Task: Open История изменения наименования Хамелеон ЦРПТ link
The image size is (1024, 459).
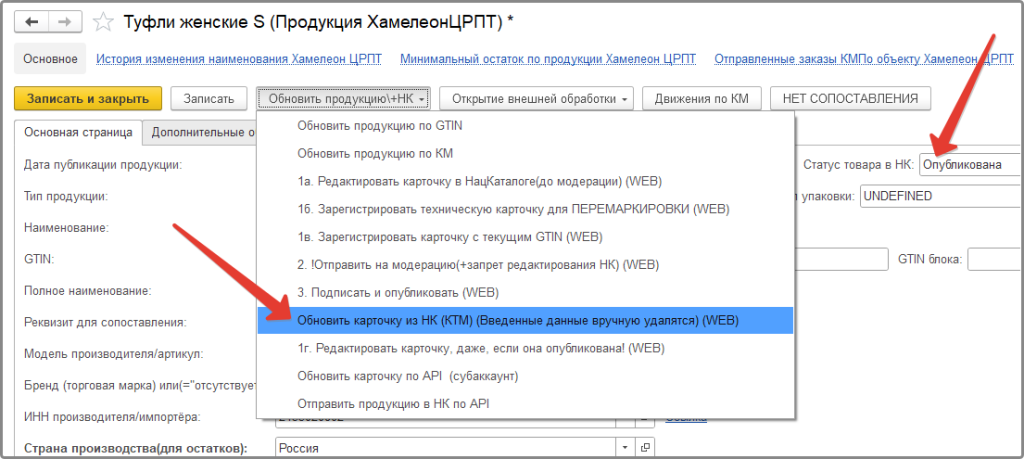Action: 239,59
